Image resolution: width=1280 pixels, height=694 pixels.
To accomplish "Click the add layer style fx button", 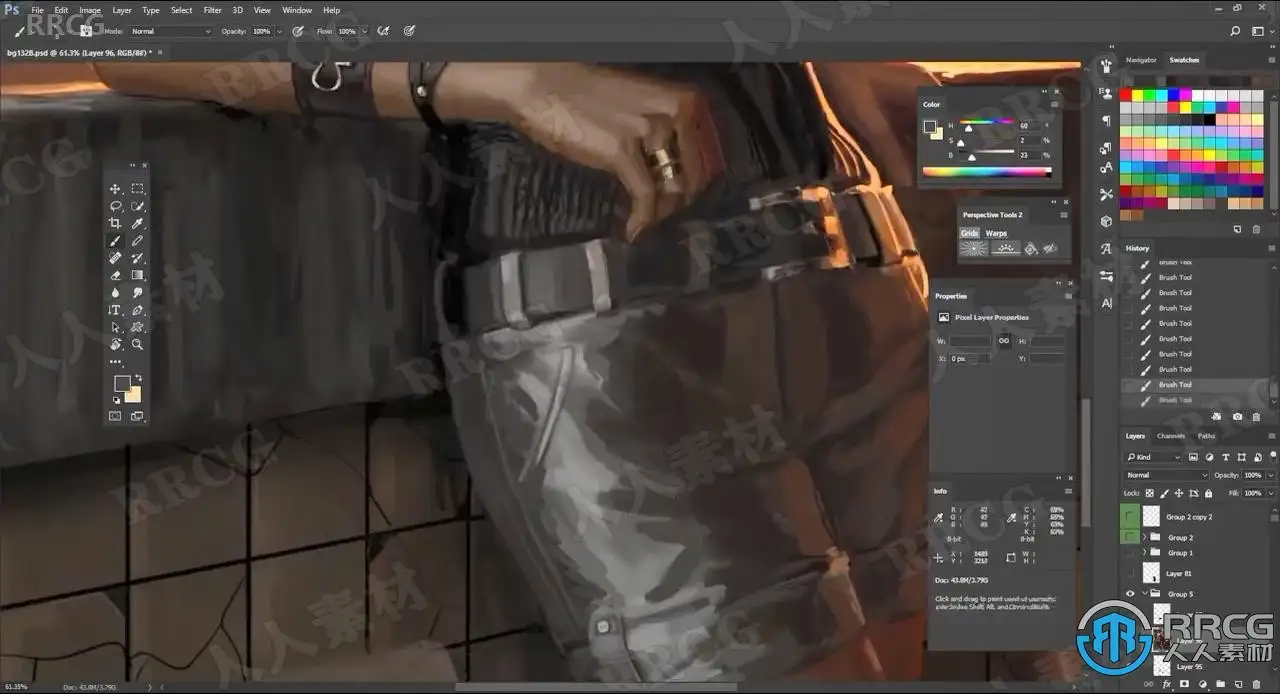I will pyautogui.click(x=1167, y=685).
